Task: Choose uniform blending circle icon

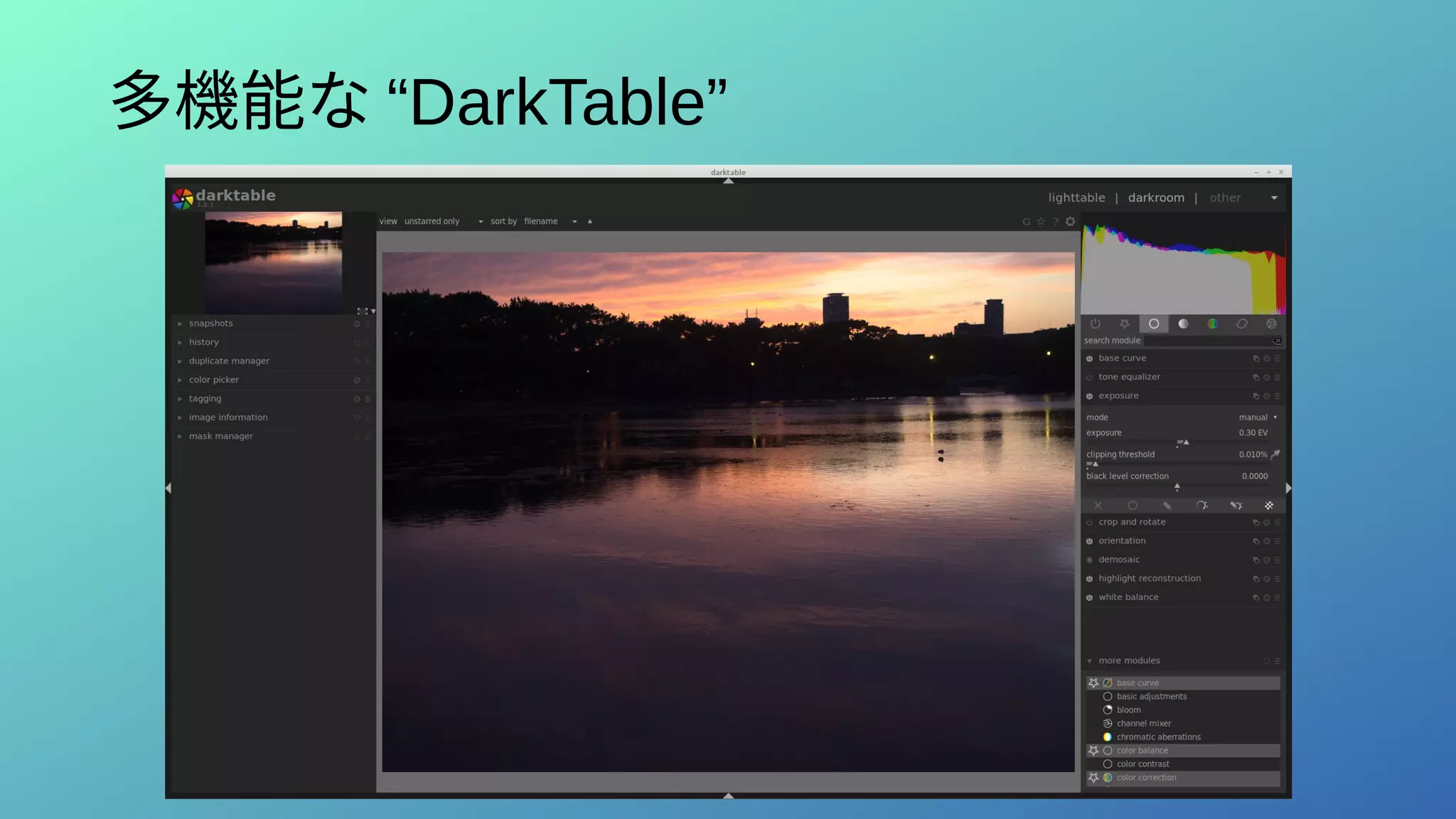Action: (1133, 505)
